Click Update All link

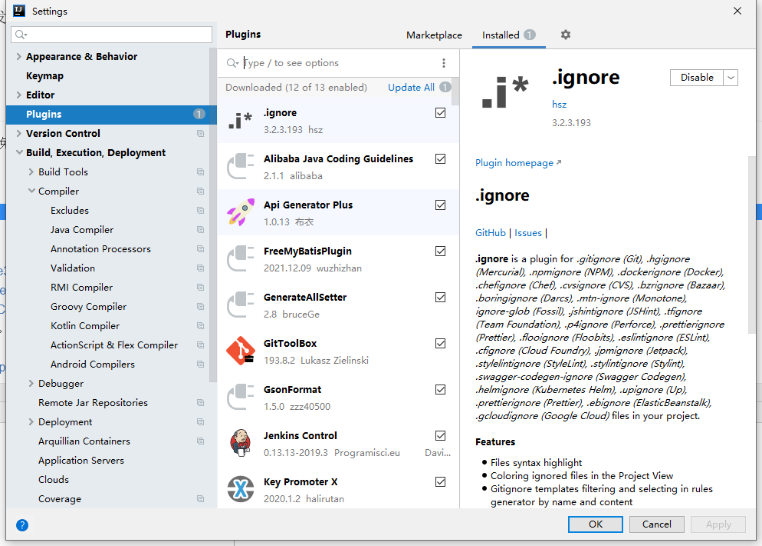(411, 87)
